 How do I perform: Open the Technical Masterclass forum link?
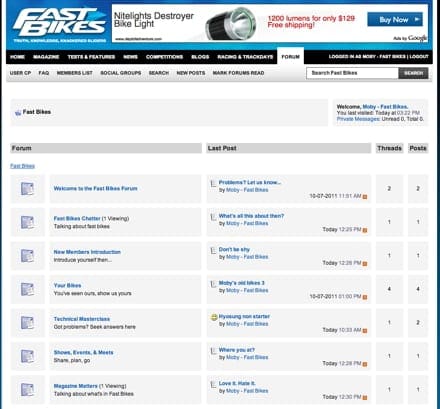click(x=82, y=319)
